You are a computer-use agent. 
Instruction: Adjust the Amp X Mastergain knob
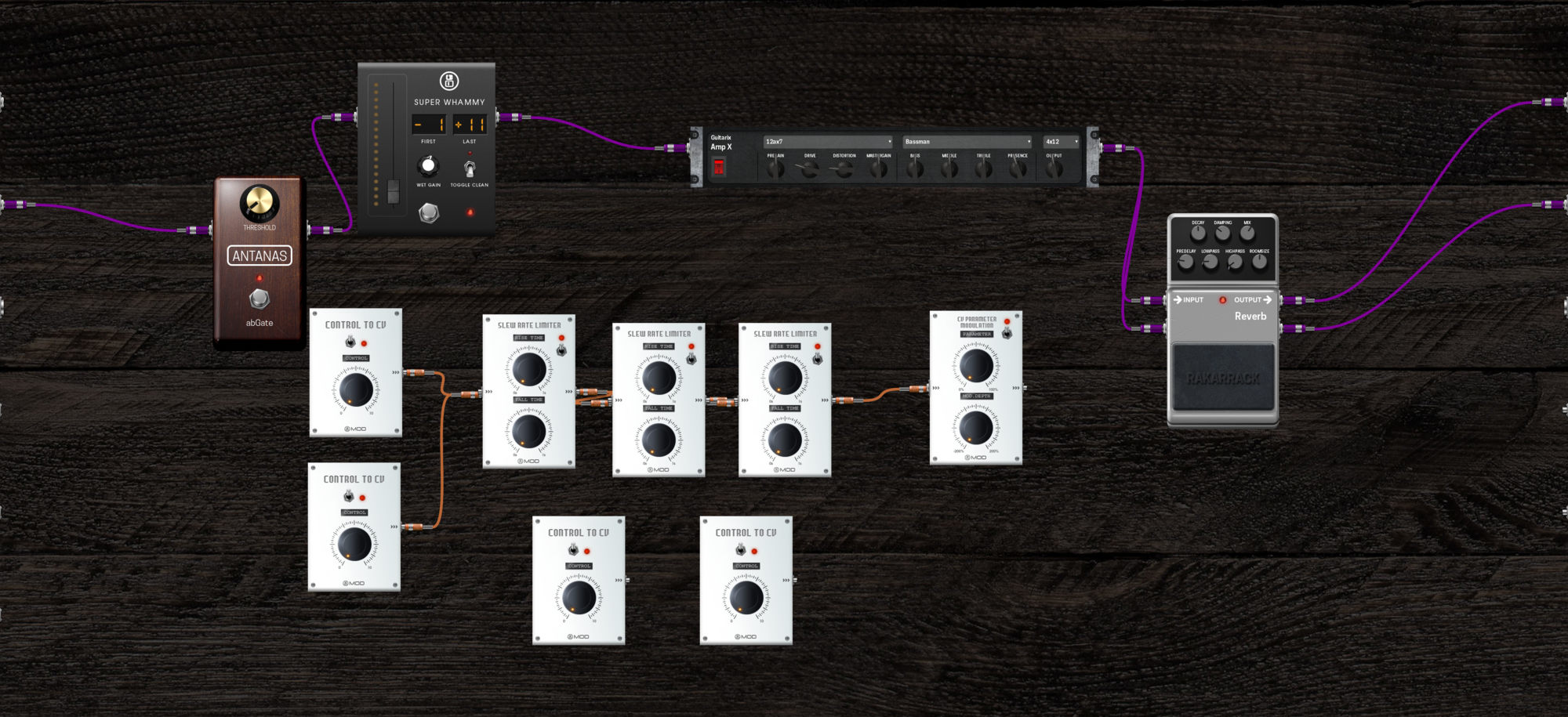tap(879, 168)
